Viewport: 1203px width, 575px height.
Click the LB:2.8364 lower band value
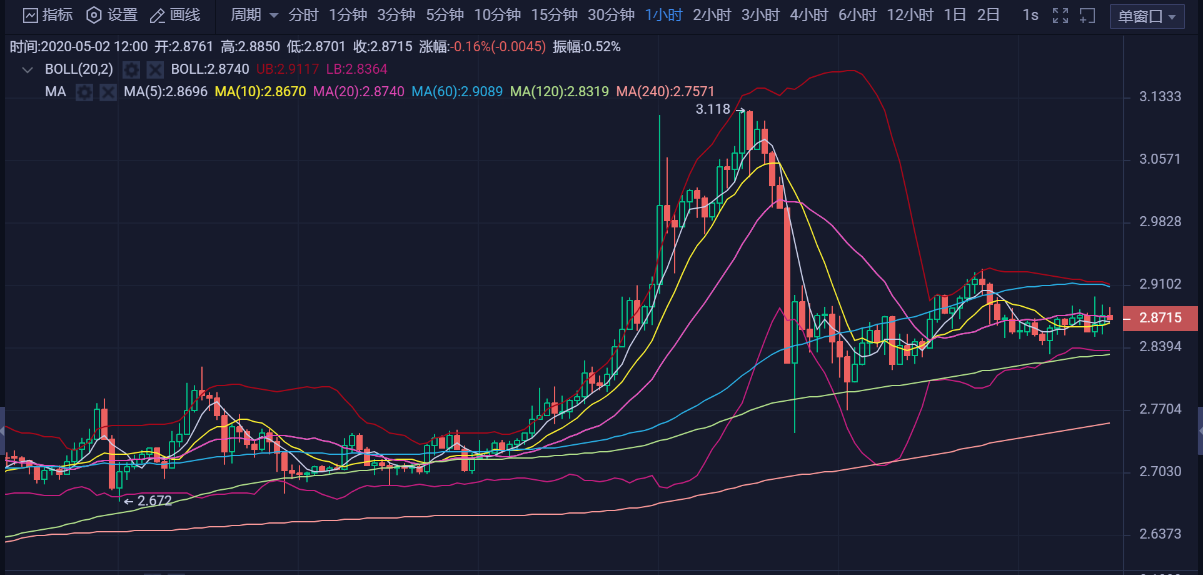[x=356, y=69]
